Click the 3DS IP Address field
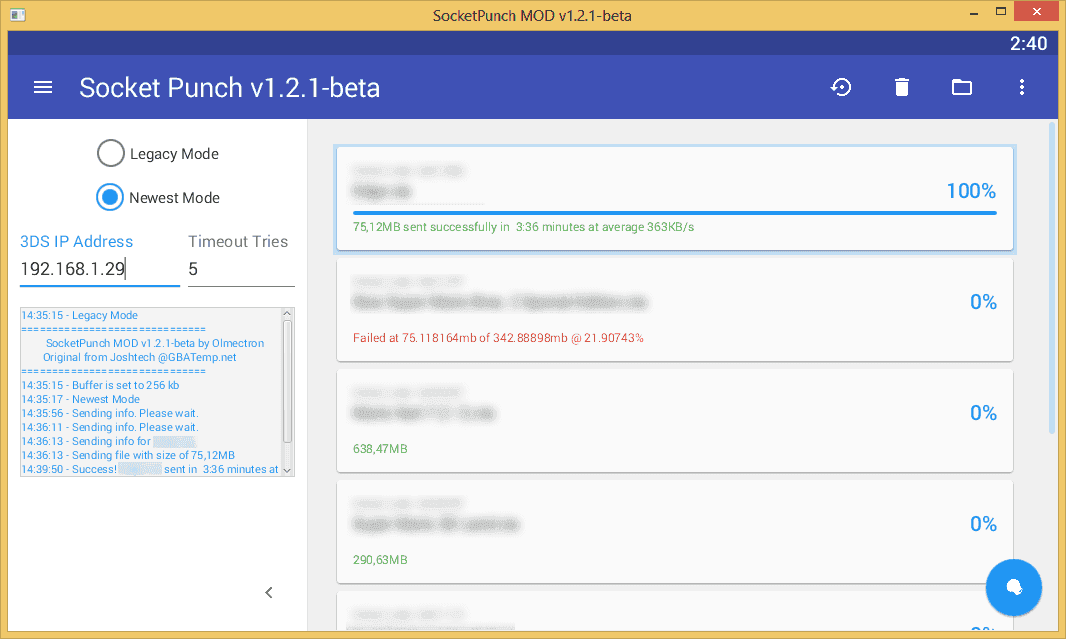The image size is (1066, 639). [99, 269]
